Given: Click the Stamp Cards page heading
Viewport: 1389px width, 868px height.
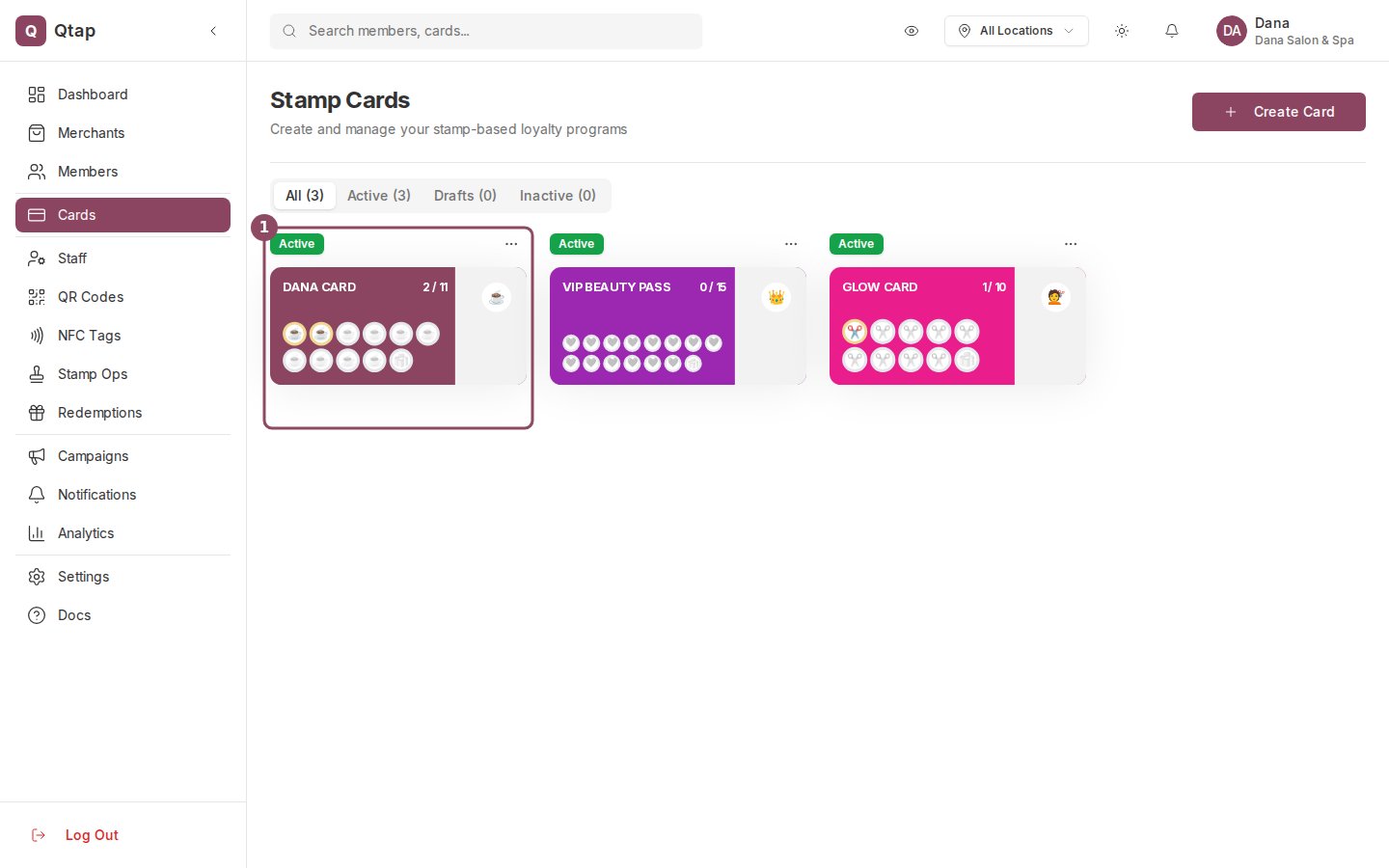Looking at the screenshot, I should click(x=340, y=100).
